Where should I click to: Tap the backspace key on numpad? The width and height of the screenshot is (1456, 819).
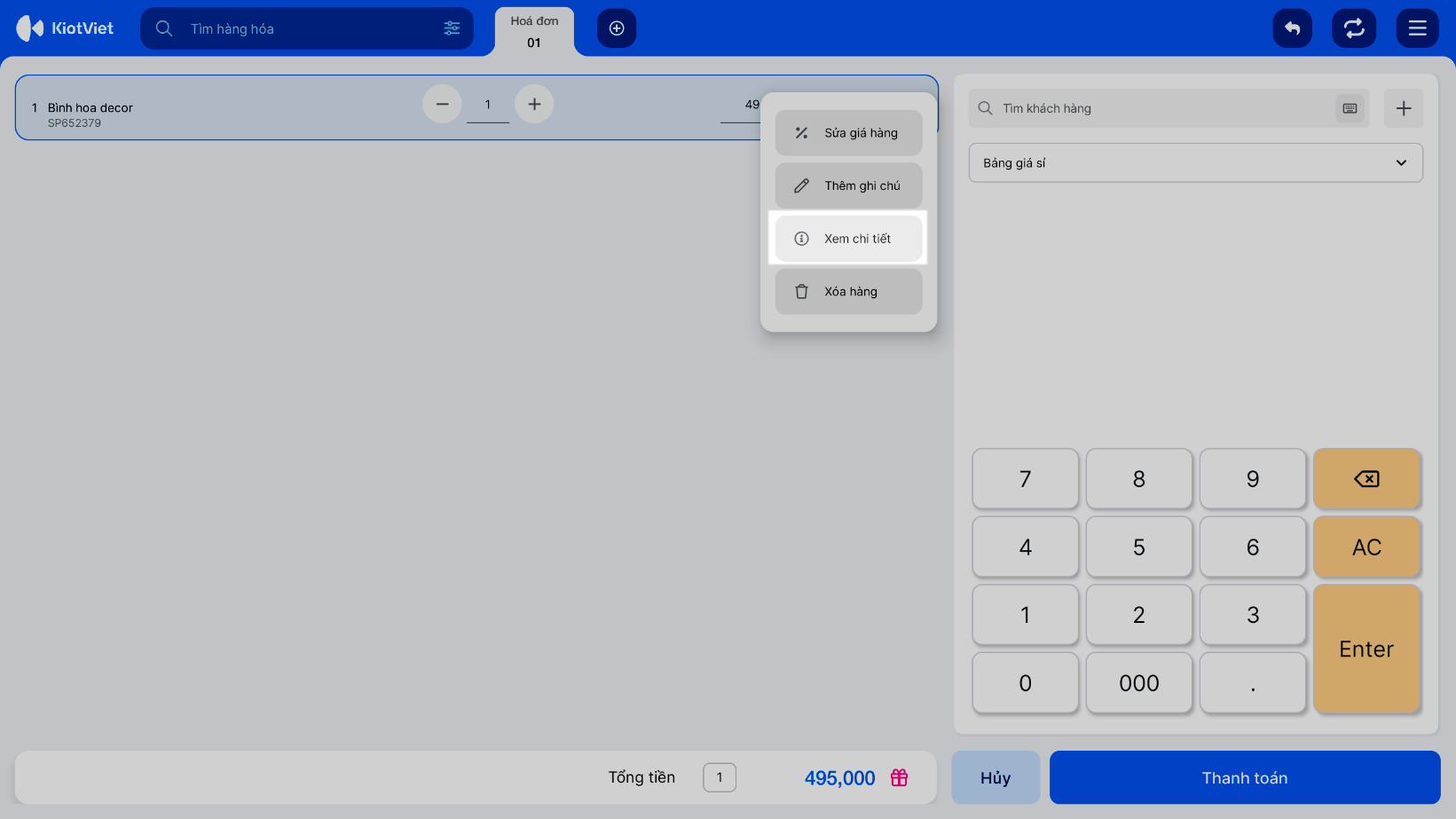click(x=1366, y=479)
